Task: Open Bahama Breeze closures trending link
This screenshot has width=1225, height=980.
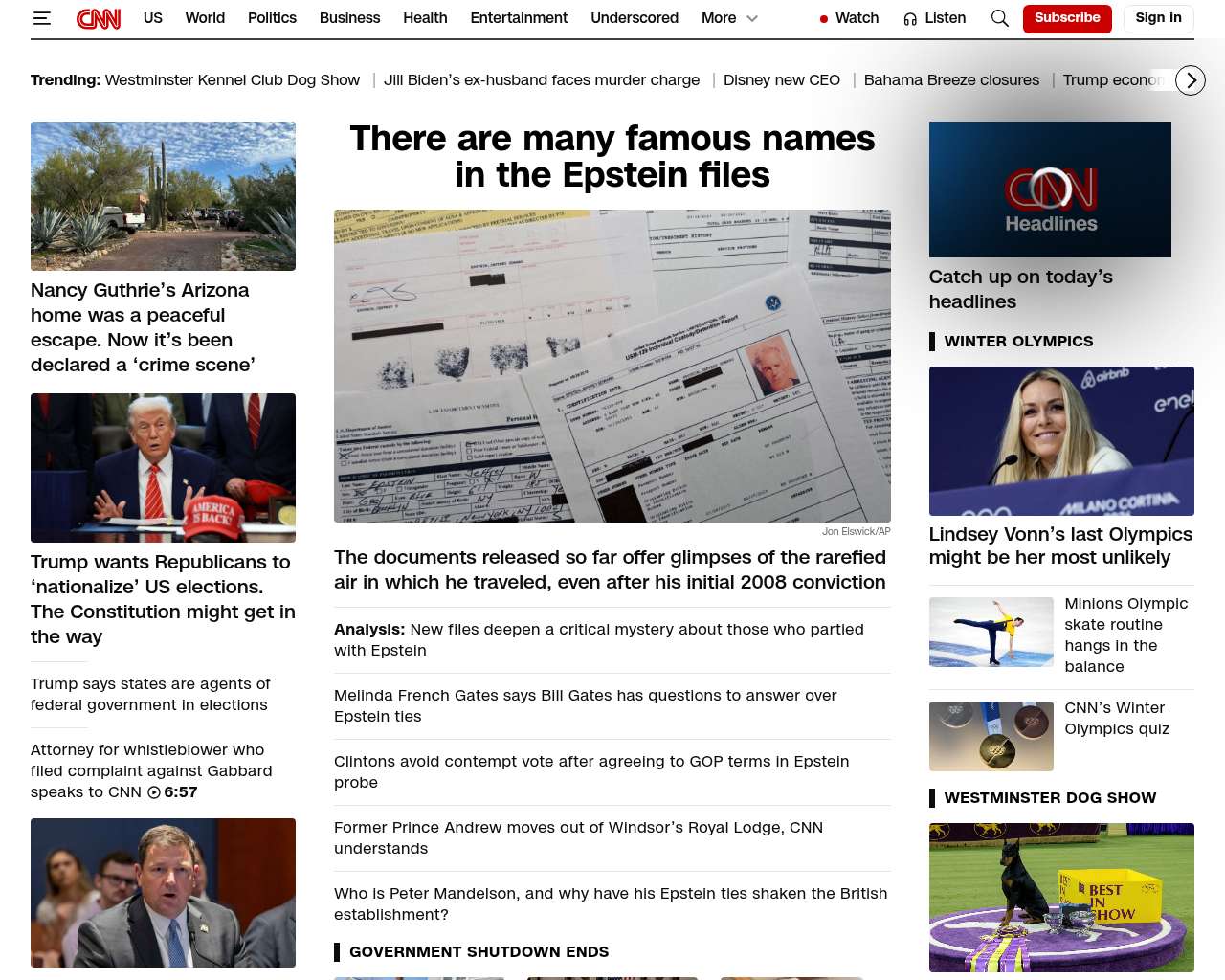Action: [x=951, y=80]
